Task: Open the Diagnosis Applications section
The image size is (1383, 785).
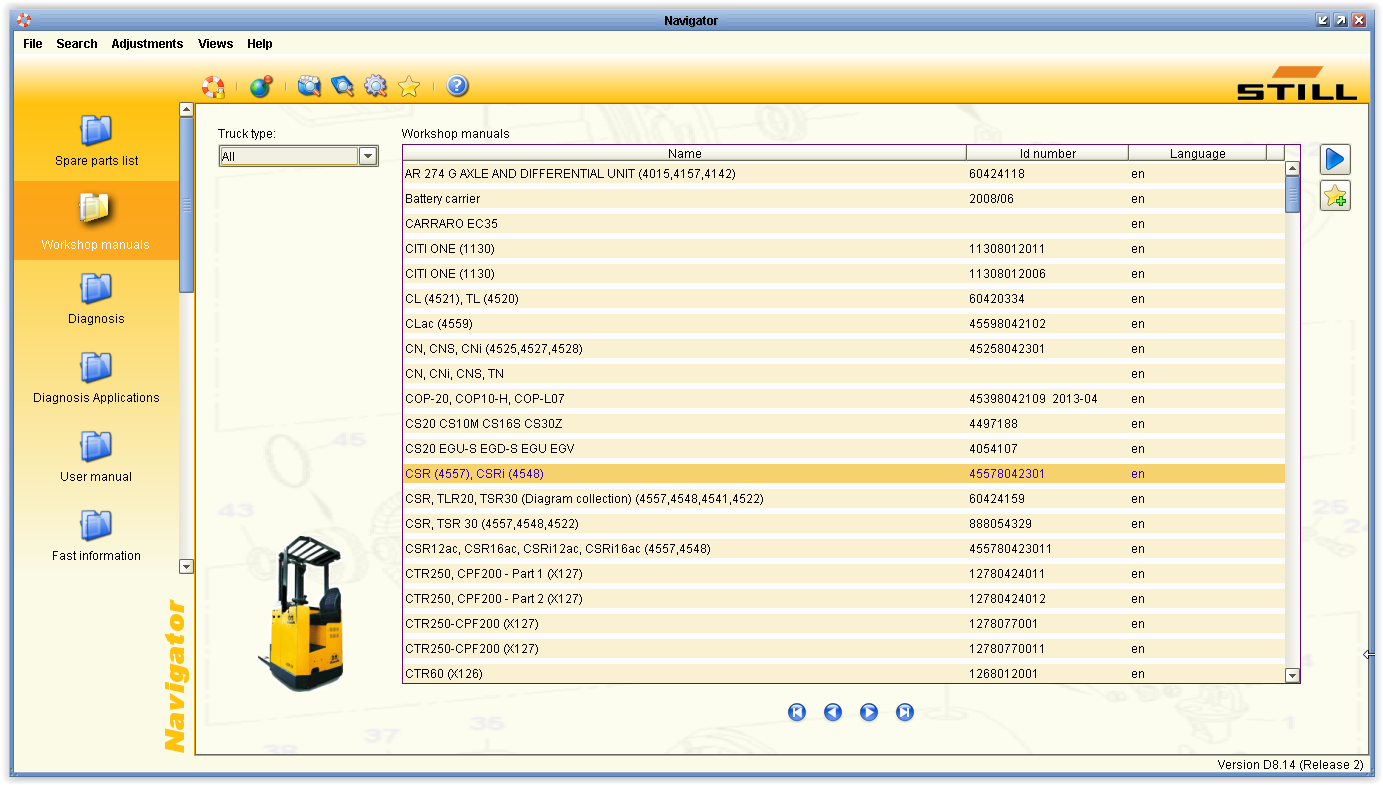Action: pos(96,378)
